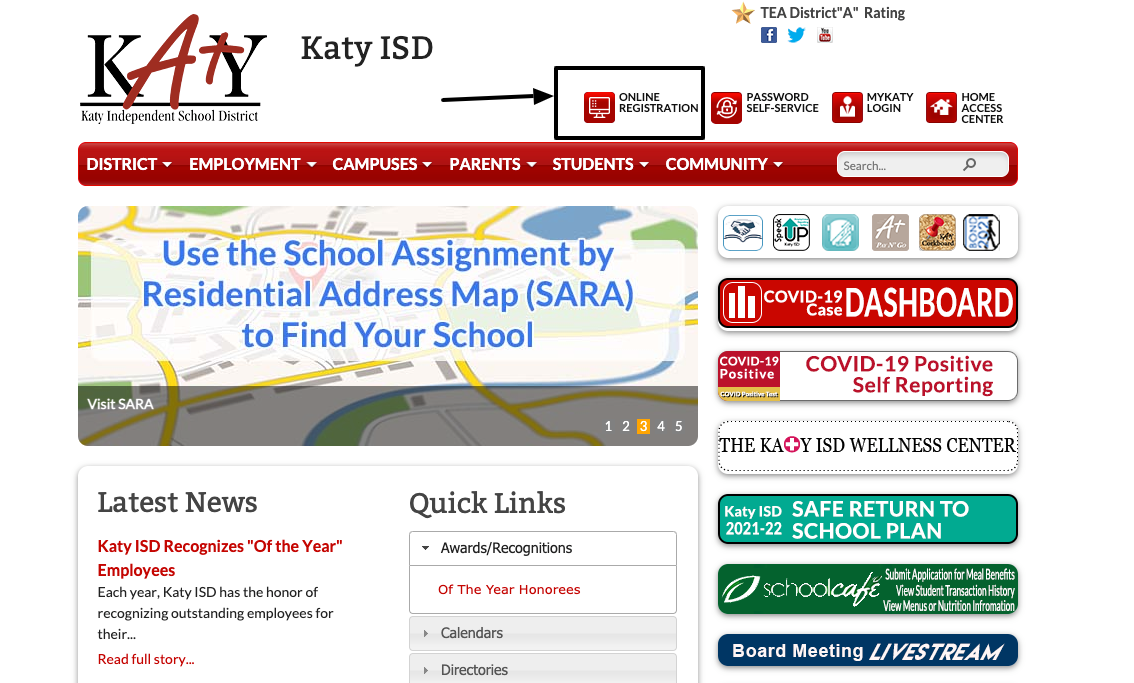This screenshot has height=683, width=1134.
Task: Open the COMMUNITY menu
Action: point(724,164)
